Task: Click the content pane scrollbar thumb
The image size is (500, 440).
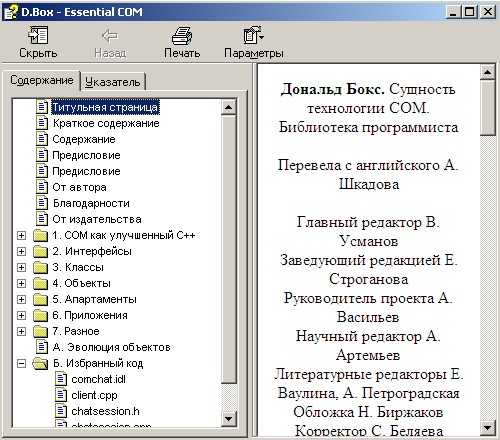Action: [488, 107]
